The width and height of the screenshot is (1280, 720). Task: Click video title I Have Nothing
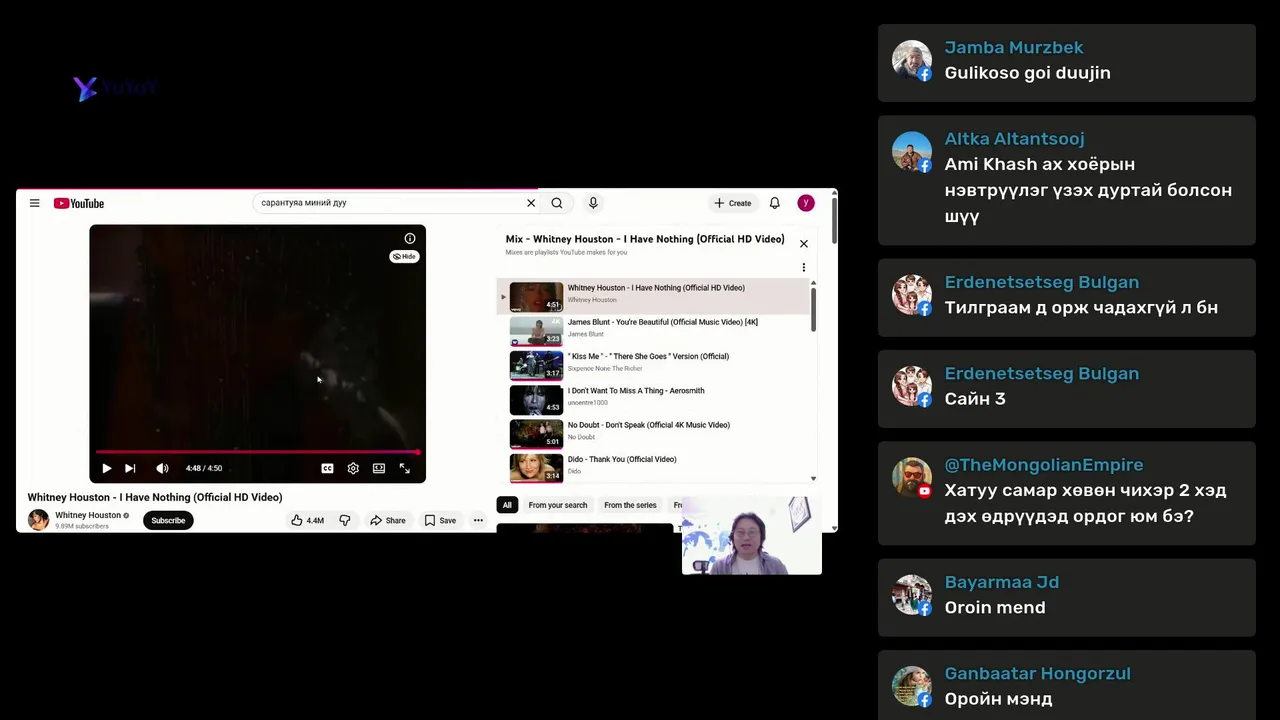pos(155,497)
